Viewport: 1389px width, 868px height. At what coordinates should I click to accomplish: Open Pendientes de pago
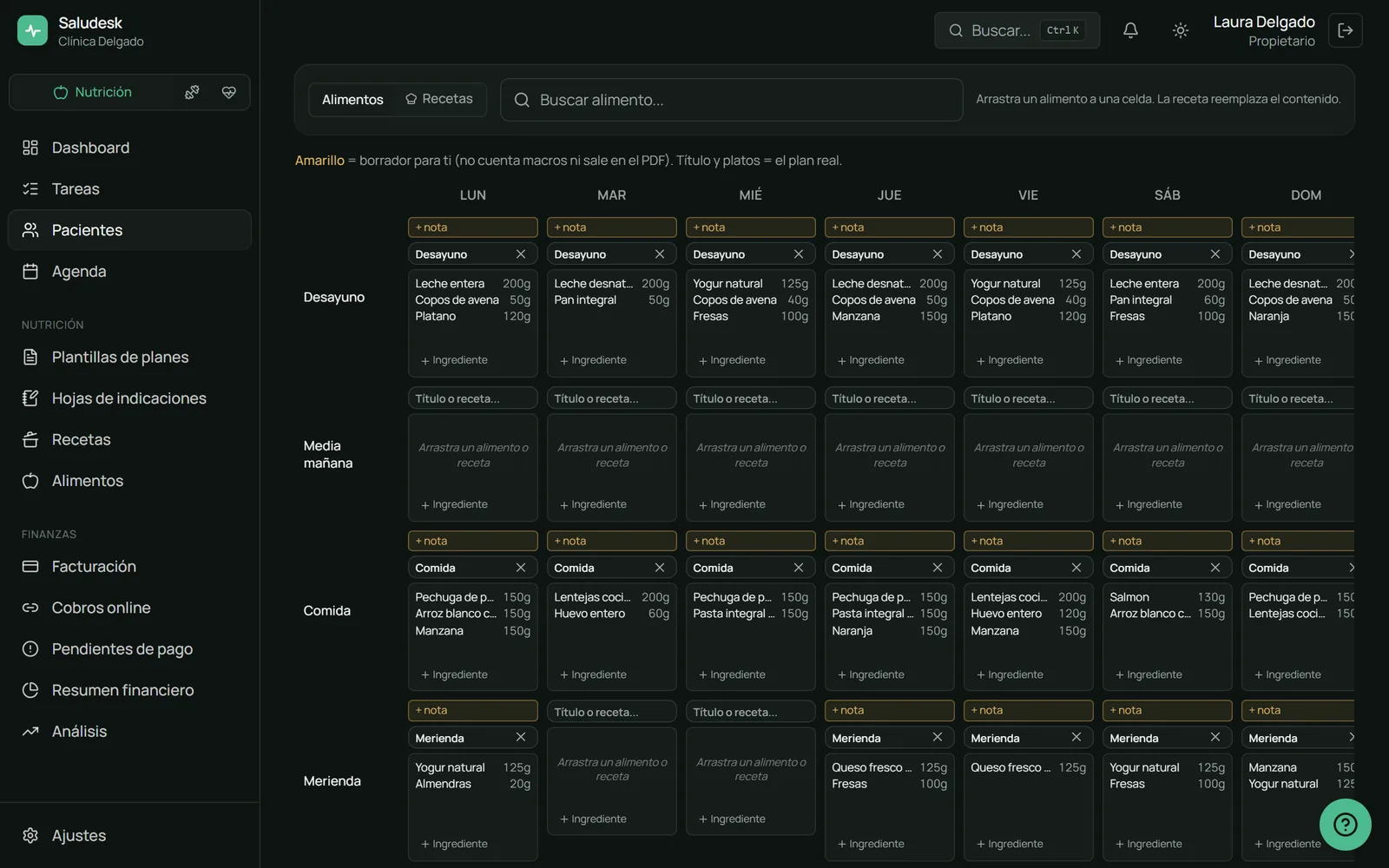129,649
